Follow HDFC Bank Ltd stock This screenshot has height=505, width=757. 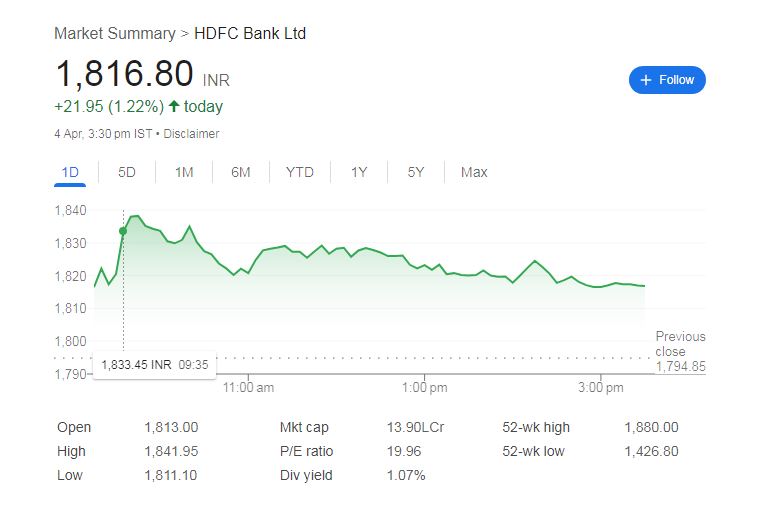pyautogui.click(x=667, y=80)
